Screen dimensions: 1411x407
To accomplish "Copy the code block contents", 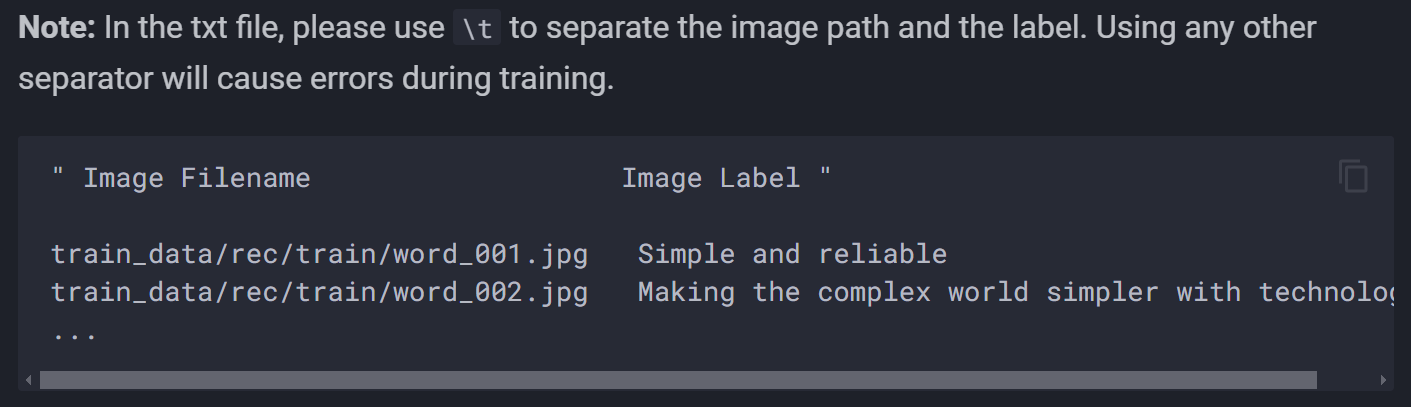I will tap(1353, 176).
